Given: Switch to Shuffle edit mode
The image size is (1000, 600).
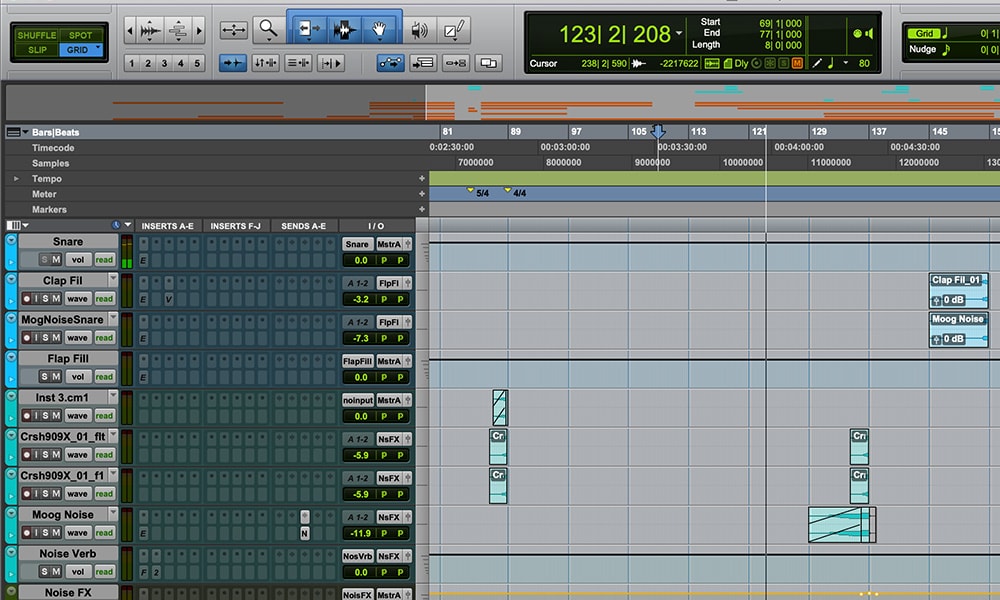Looking at the screenshot, I should (37, 35).
